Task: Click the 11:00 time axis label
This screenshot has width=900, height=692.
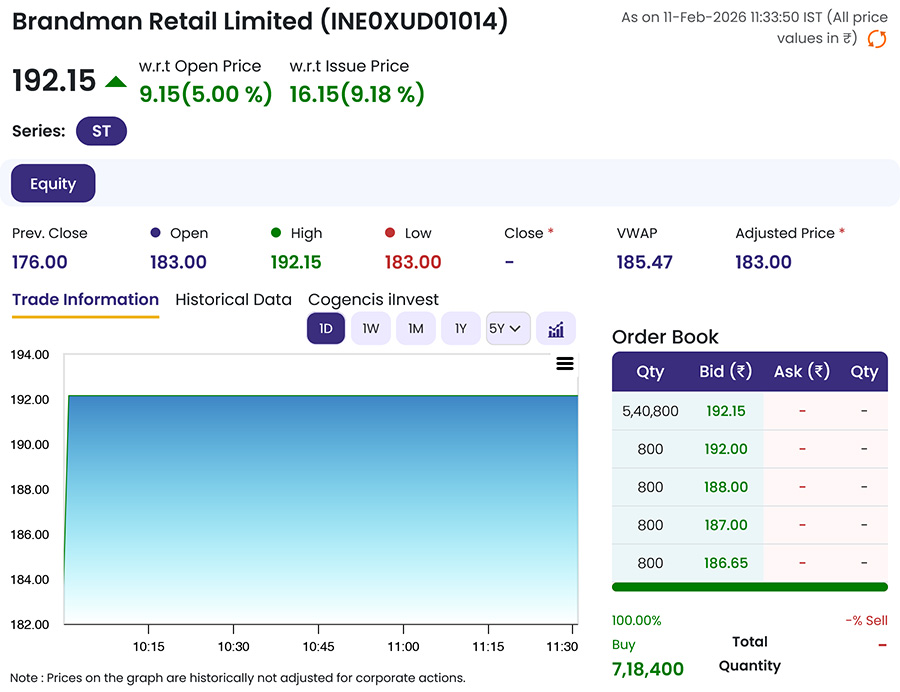Action: point(403,647)
